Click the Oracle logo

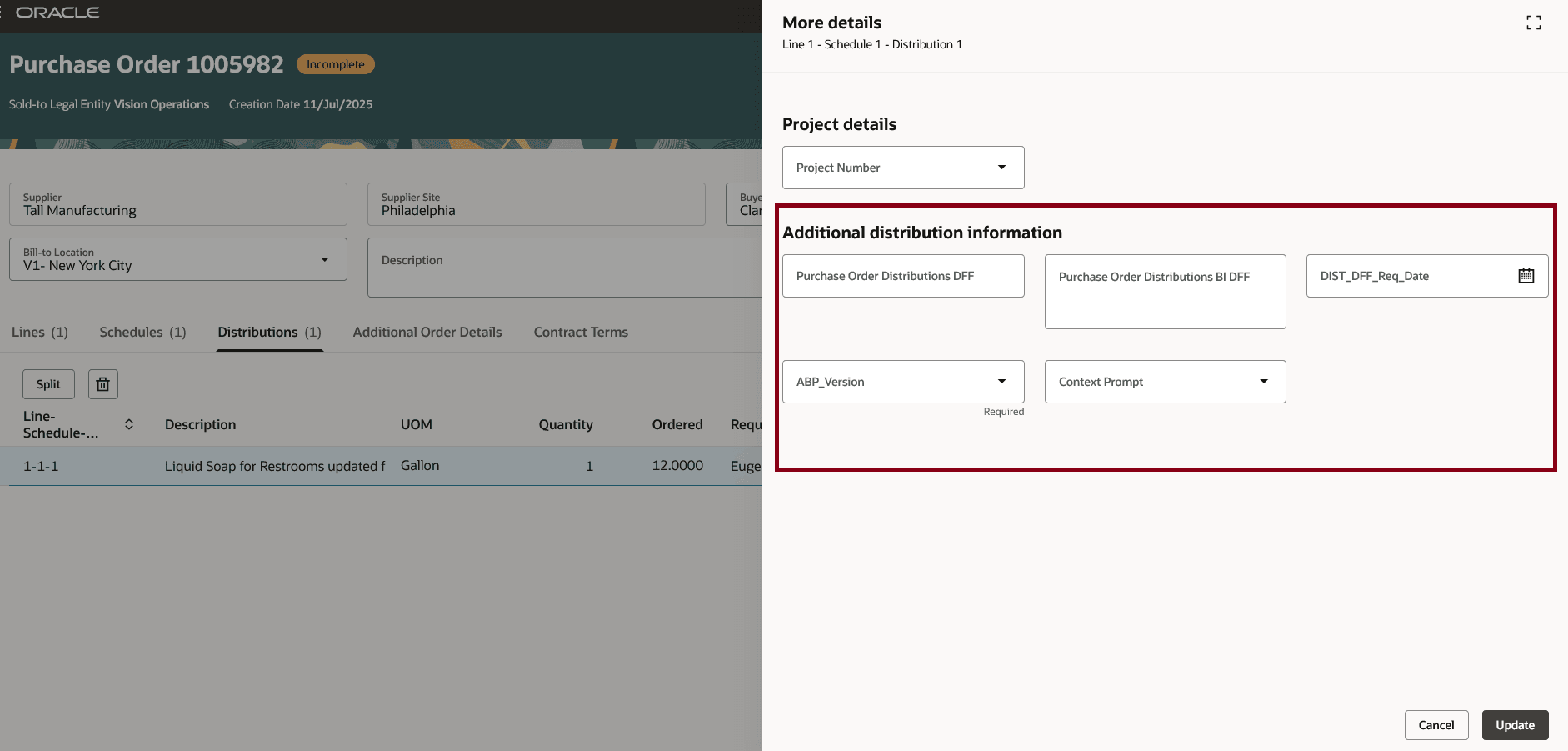pyautogui.click(x=57, y=13)
